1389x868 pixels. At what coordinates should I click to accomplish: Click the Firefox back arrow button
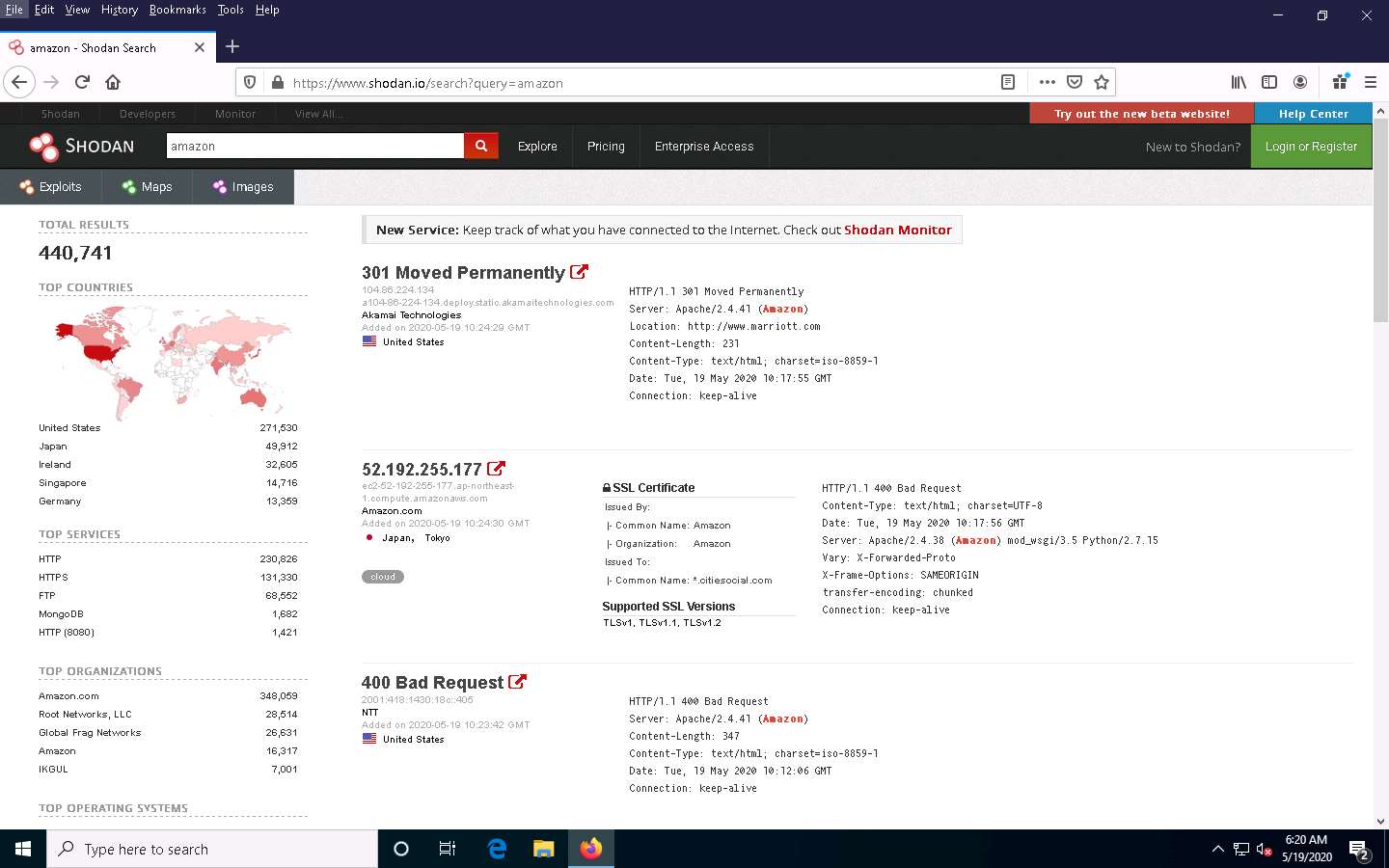click(19, 82)
